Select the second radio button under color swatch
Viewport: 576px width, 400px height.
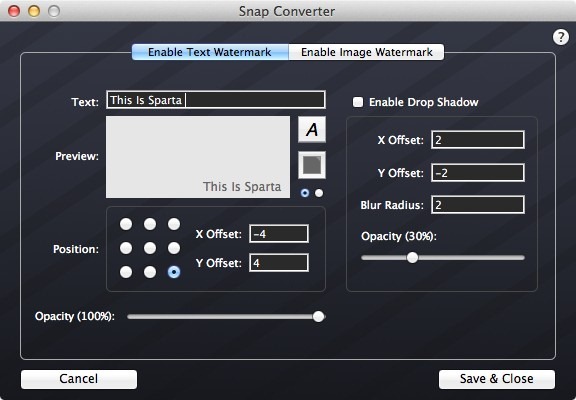pyautogui.click(x=319, y=193)
